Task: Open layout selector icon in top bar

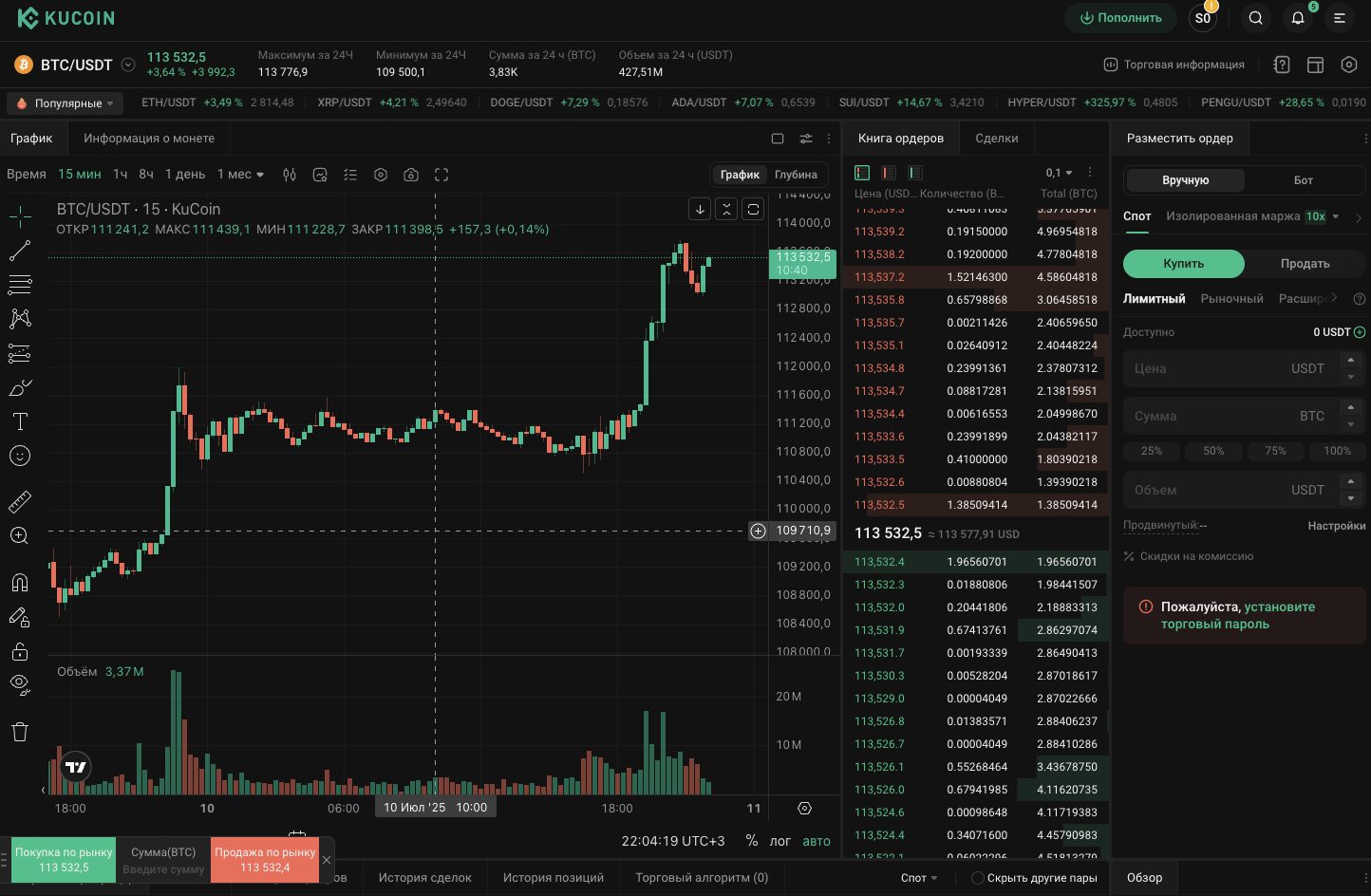Action: point(1315,65)
